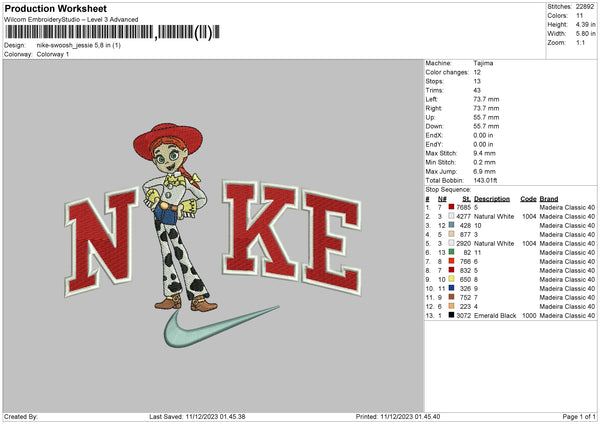Screen dimensions: 600x424
Task: Click the Height value 4.39 in
Action: tap(585, 24)
